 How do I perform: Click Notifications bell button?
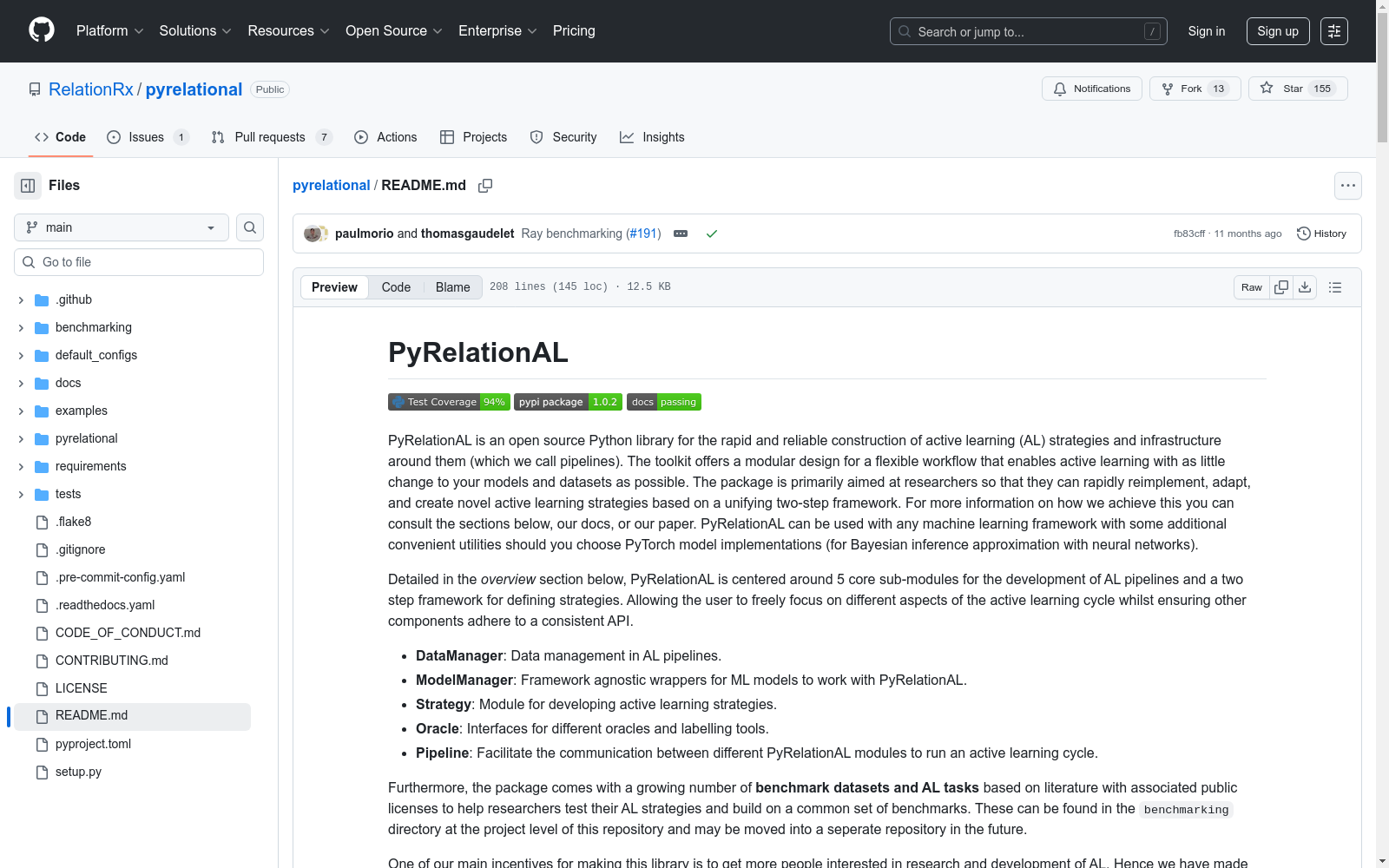pos(1092,89)
